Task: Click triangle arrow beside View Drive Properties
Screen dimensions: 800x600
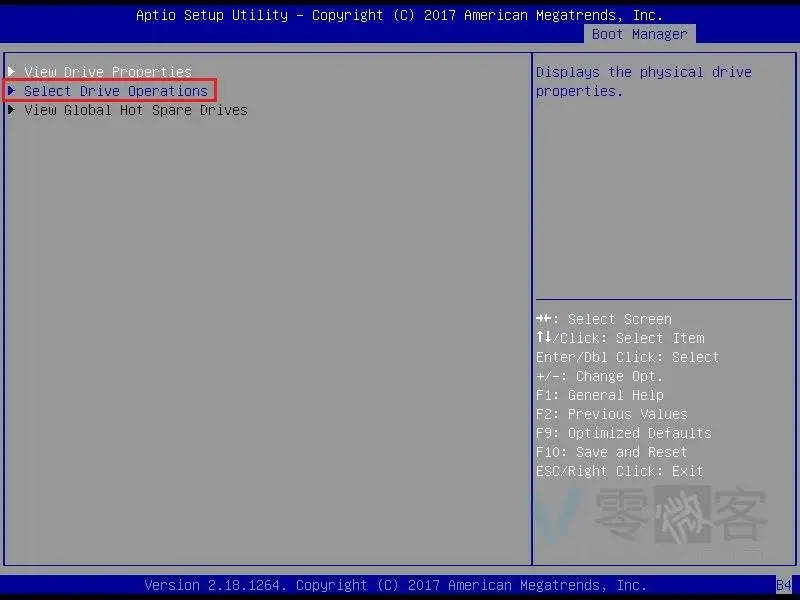Action: click(x=12, y=72)
